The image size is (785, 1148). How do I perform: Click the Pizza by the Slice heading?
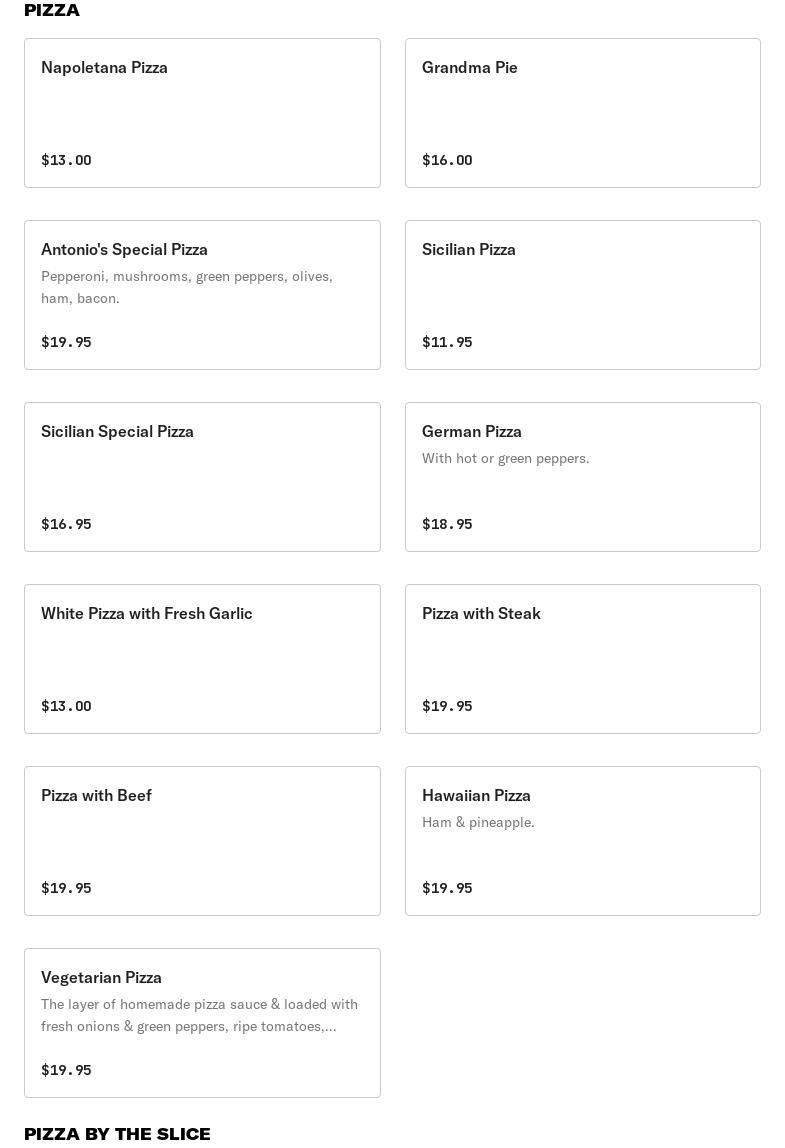[117, 1134]
